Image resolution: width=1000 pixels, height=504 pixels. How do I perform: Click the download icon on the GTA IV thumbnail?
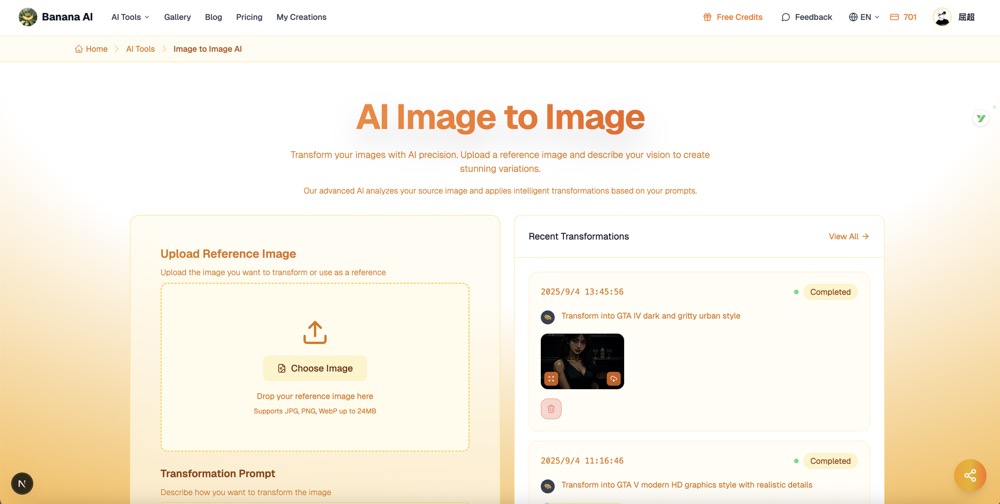click(614, 379)
